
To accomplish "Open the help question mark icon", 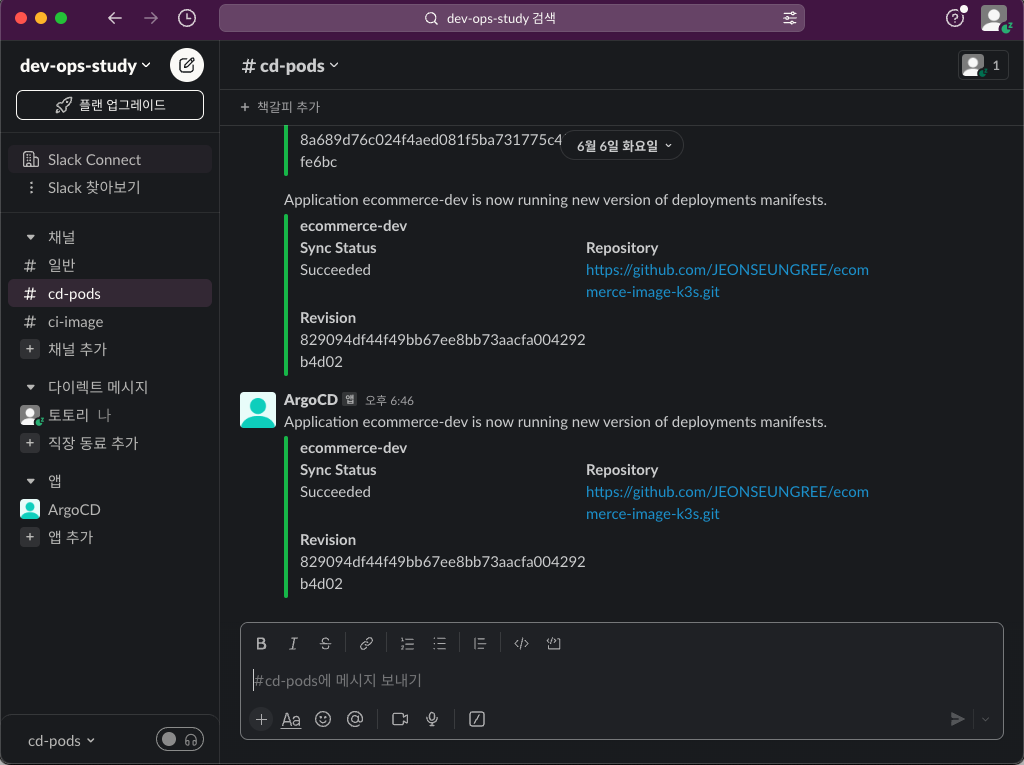I will click(955, 18).
